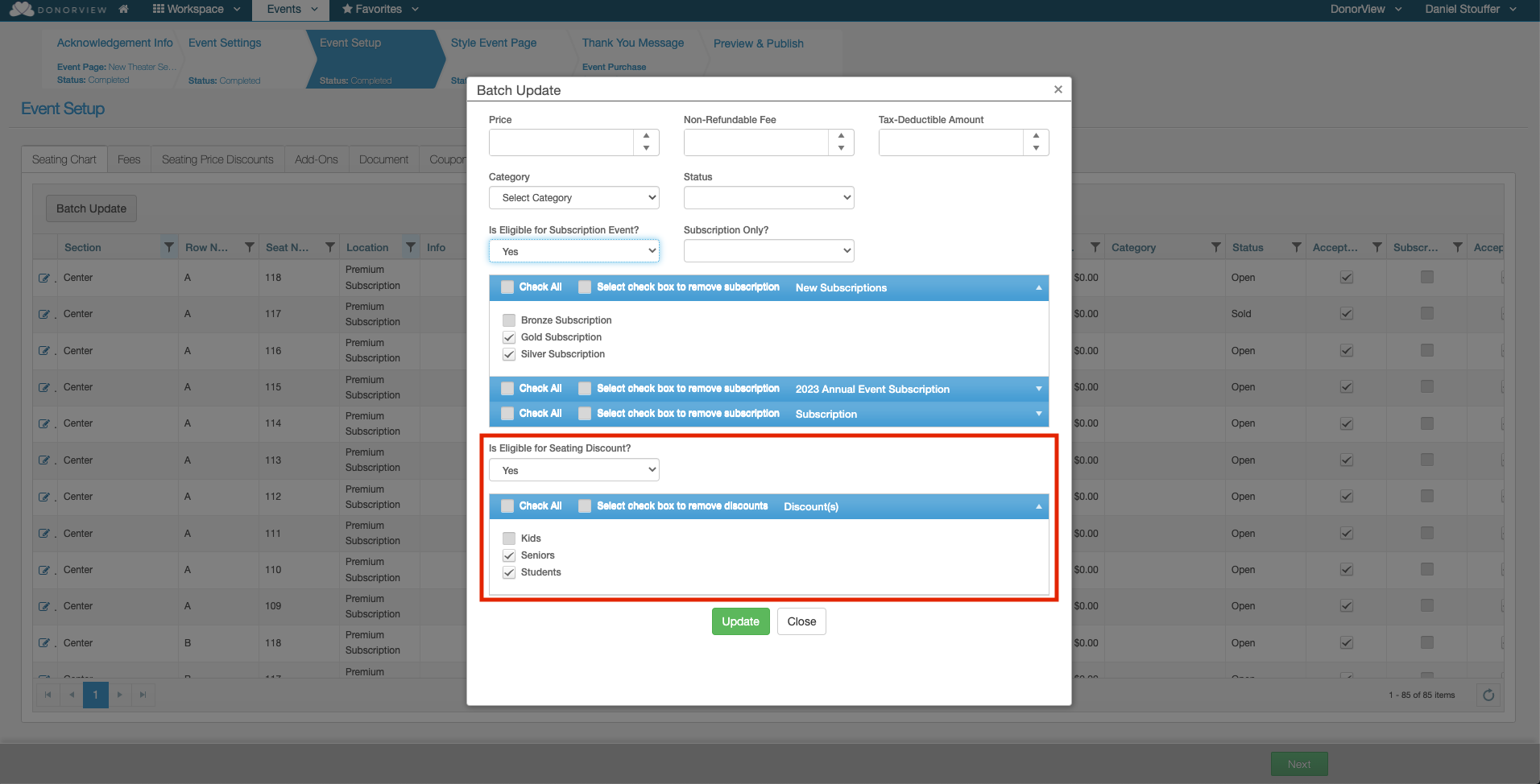Viewport: 1540px width, 784px height.
Task: Toggle Check All for New Subscriptions
Action: pyautogui.click(x=507, y=287)
